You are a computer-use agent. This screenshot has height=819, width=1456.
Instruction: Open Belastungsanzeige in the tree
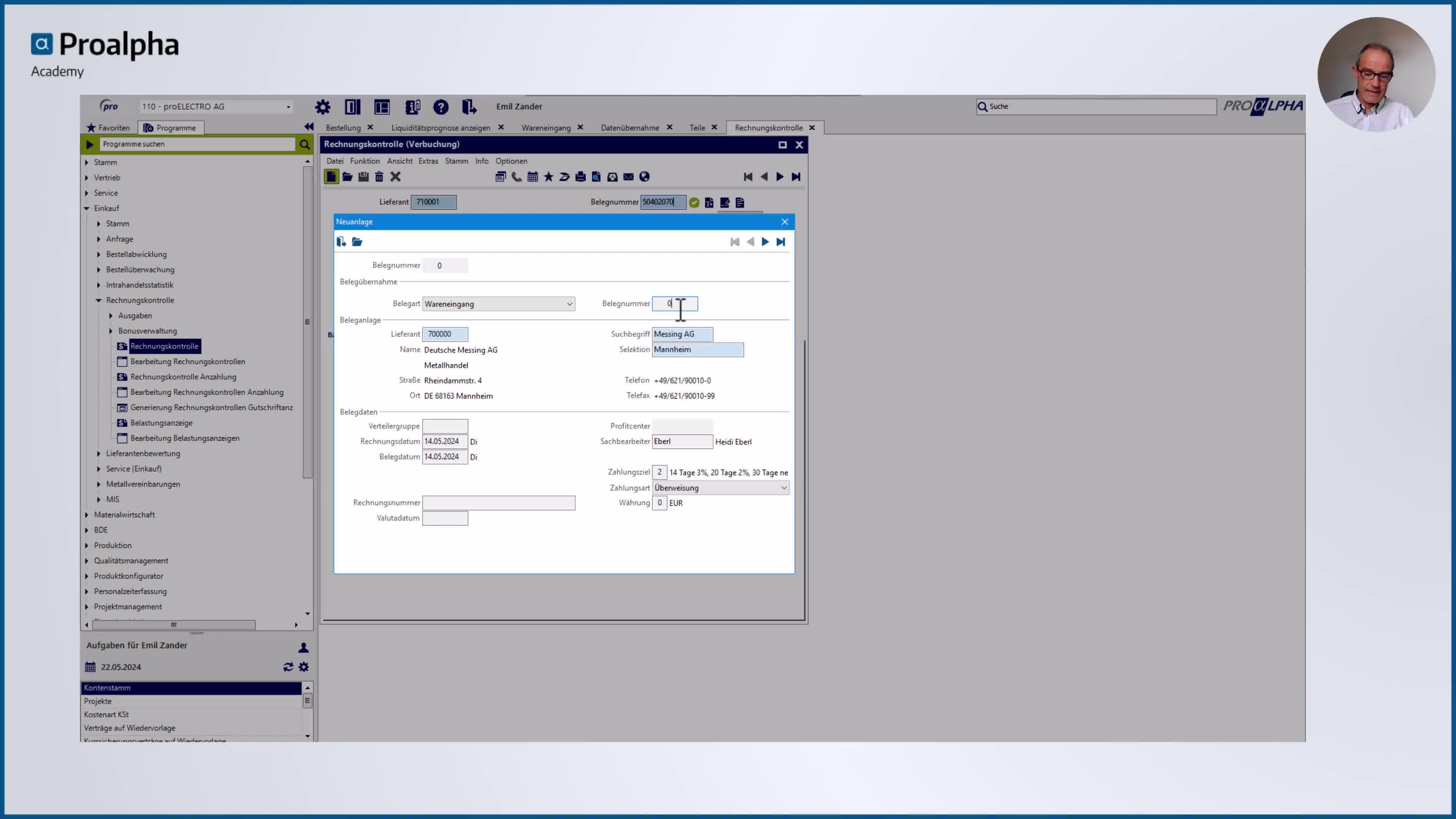(x=161, y=423)
